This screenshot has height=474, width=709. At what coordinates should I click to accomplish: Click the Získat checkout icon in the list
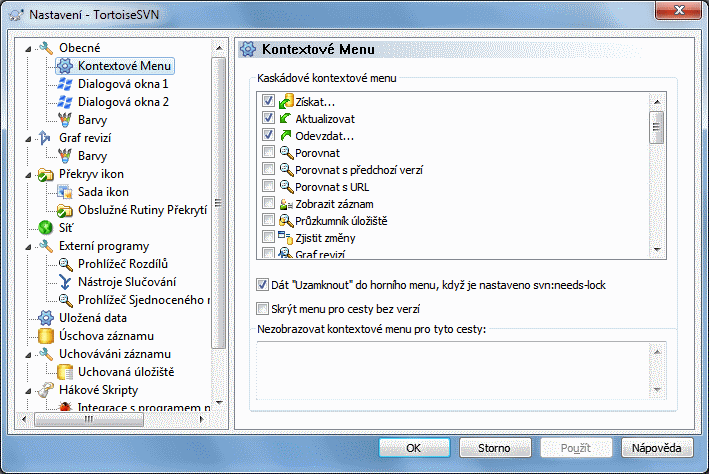pyautogui.click(x=286, y=102)
